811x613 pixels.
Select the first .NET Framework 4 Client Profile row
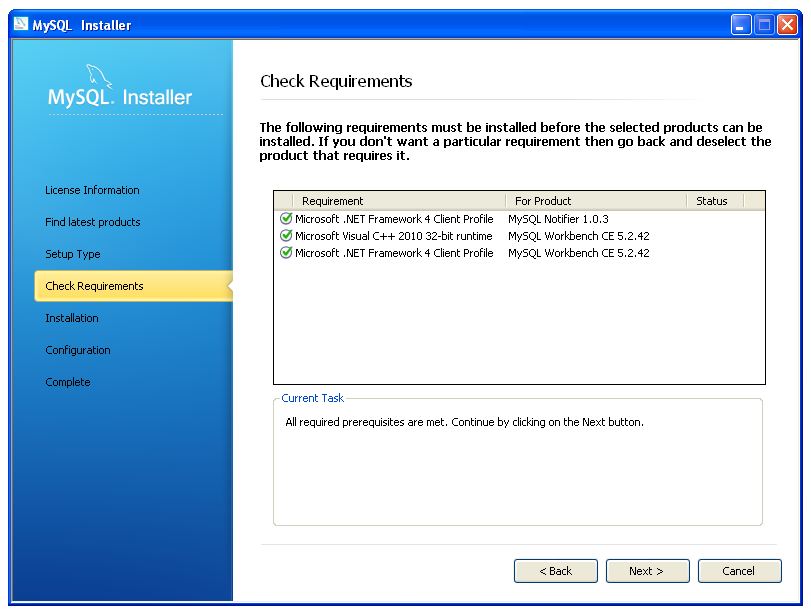click(x=519, y=219)
